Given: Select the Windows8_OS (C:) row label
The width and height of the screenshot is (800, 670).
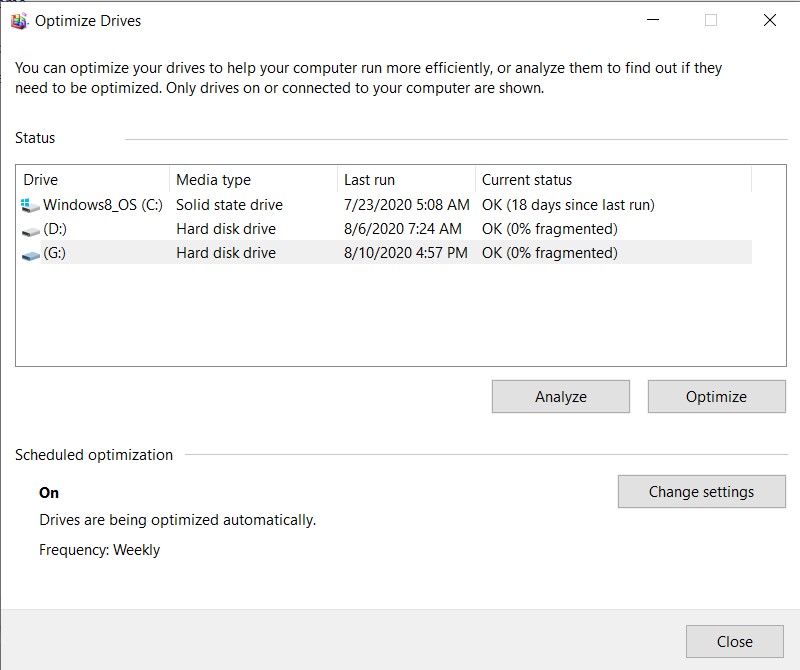Looking at the screenshot, I should tap(103, 205).
